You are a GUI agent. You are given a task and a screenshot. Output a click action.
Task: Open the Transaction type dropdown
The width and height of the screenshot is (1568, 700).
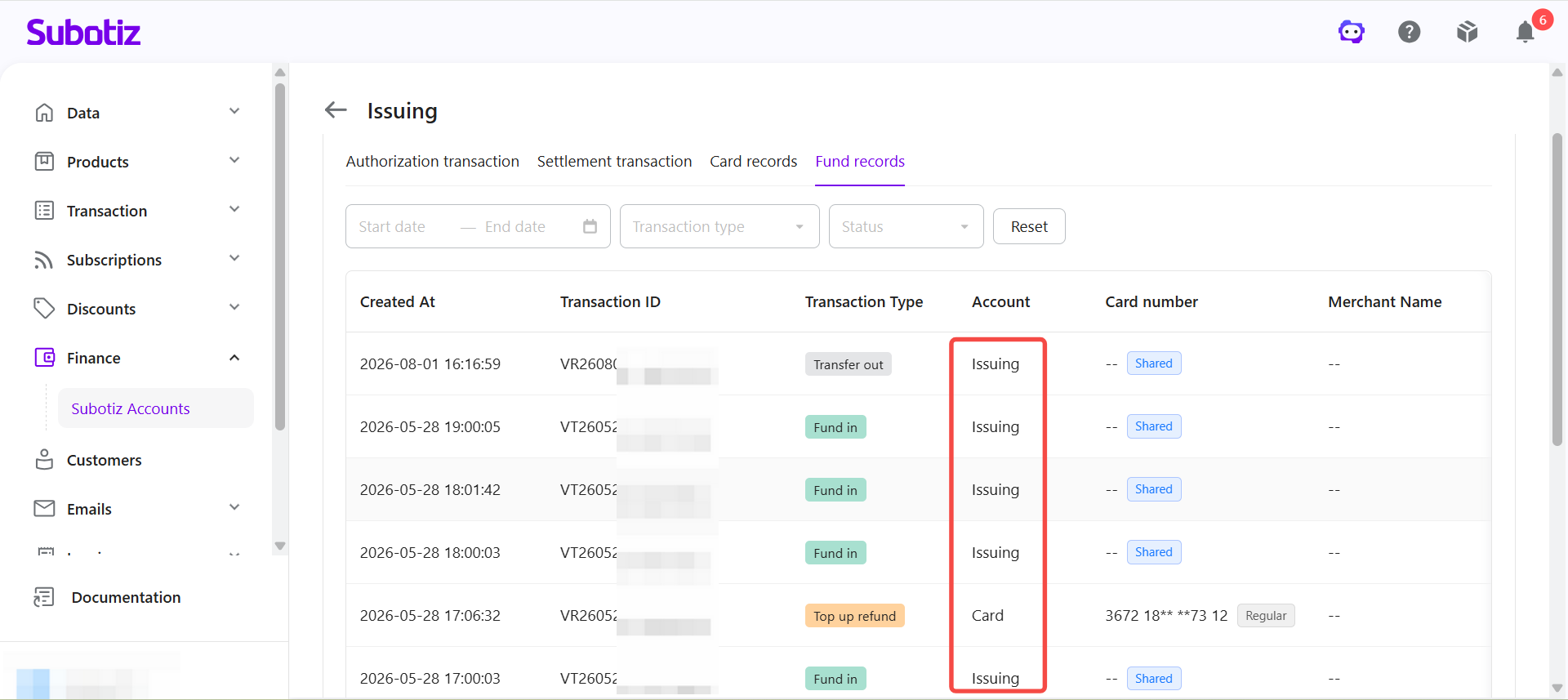click(x=719, y=226)
